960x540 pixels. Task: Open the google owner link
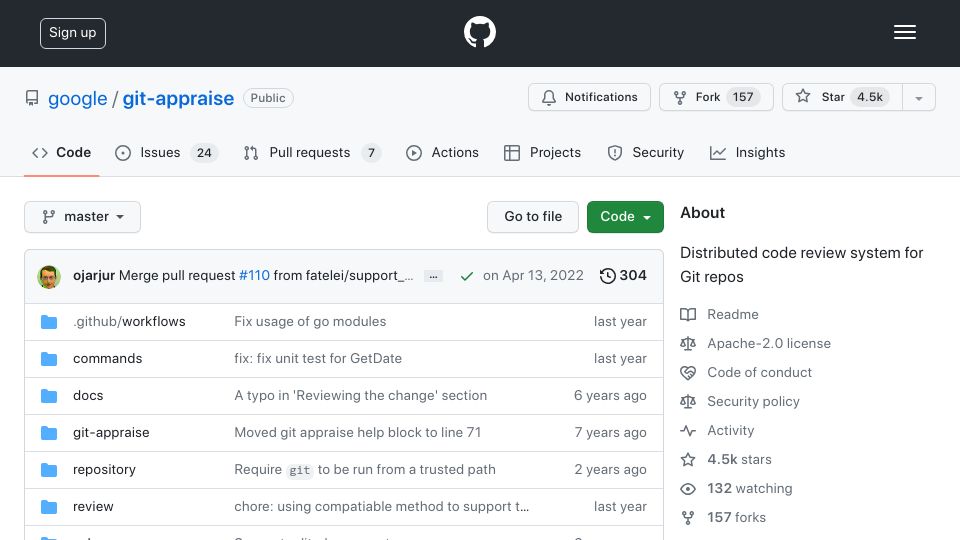point(78,99)
